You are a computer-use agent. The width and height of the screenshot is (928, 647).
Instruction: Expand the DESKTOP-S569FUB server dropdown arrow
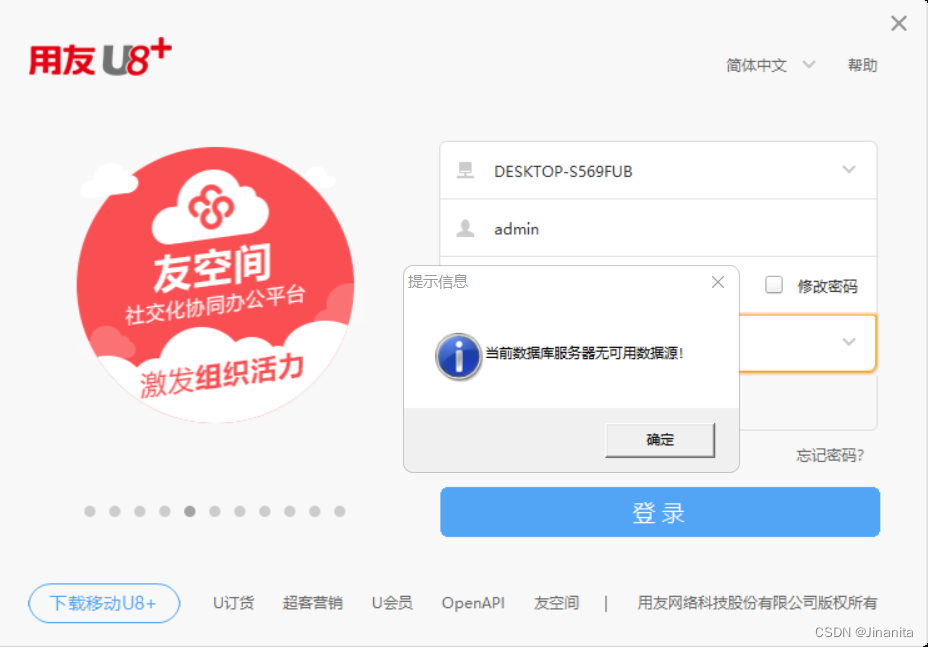pyautogui.click(x=849, y=170)
